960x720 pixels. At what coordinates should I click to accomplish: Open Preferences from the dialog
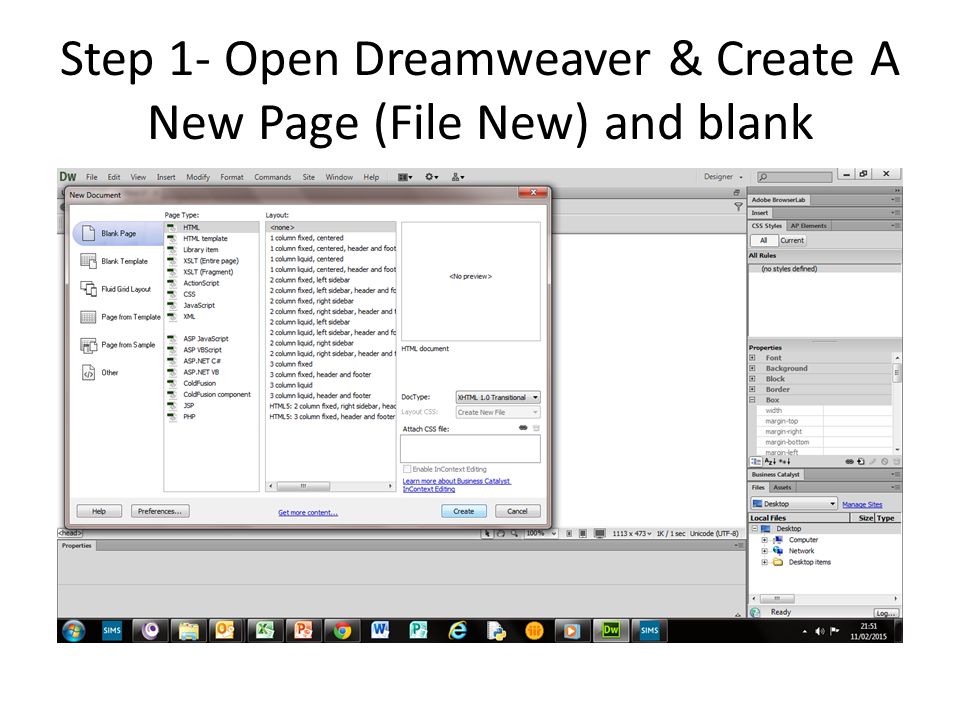(x=160, y=511)
